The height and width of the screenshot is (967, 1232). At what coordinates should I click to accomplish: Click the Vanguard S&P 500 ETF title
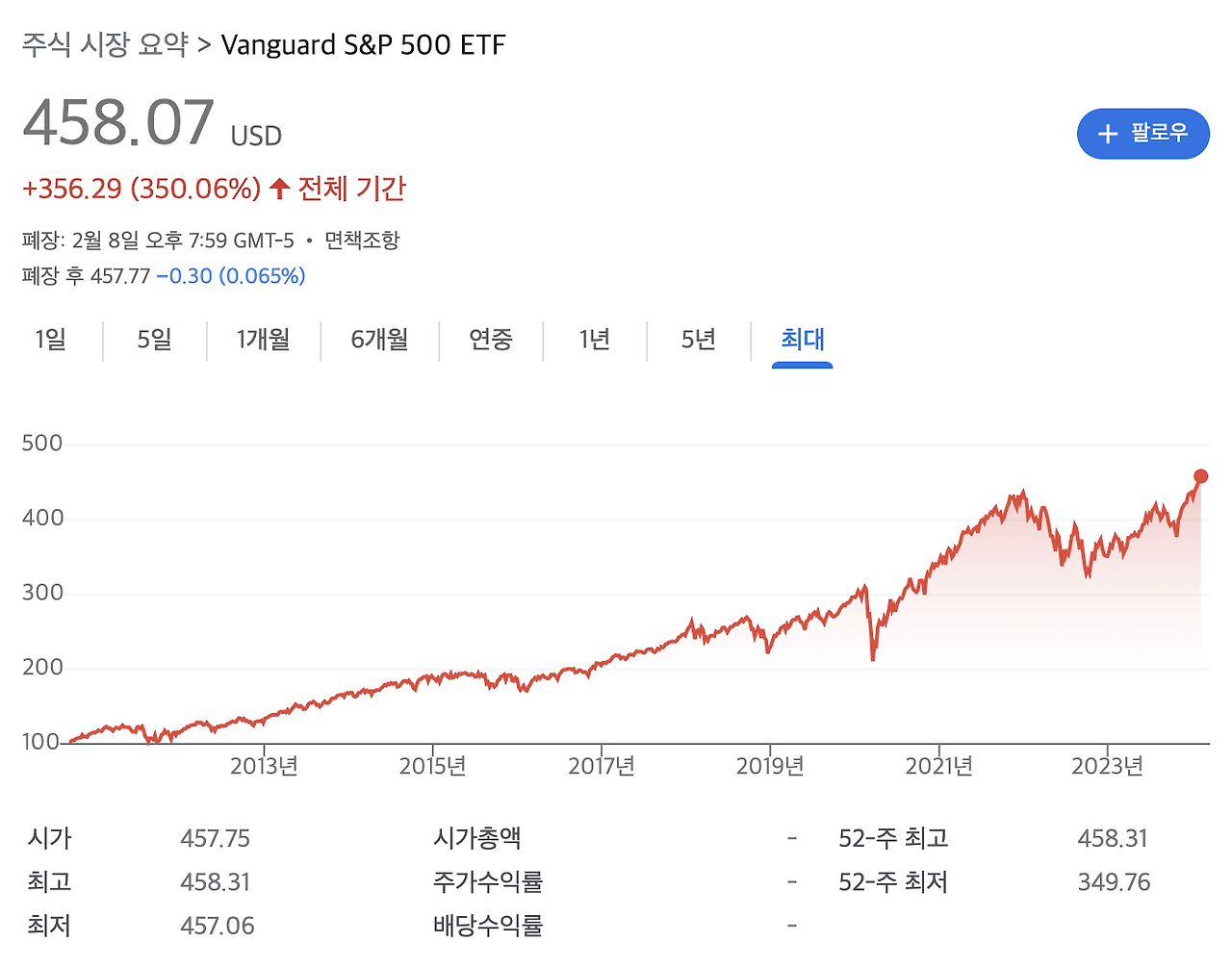pyautogui.click(x=363, y=44)
